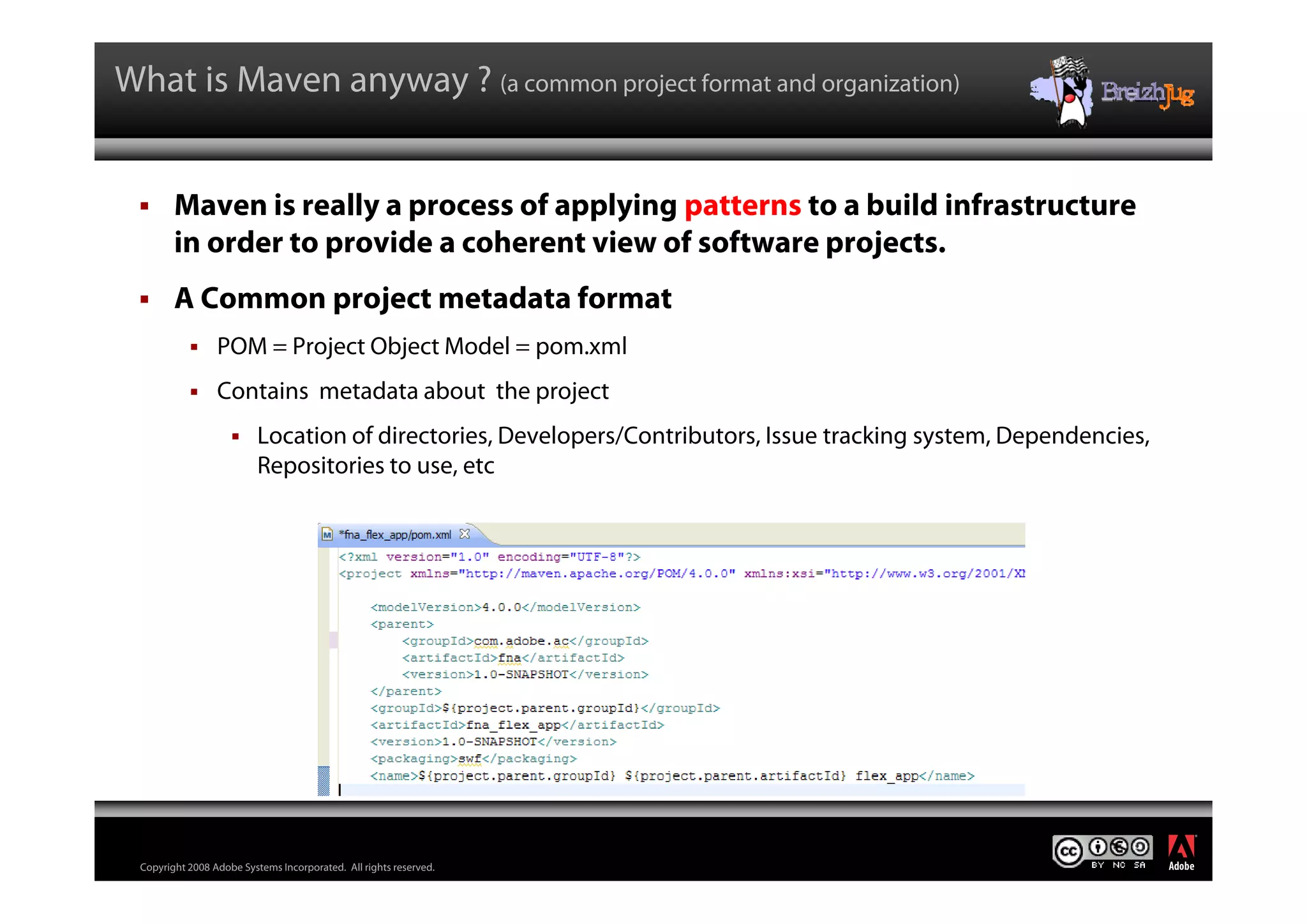Click the slide title 'What is Maven anyway ?'
This screenshot has width=1307, height=924.
(x=303, y=80)
